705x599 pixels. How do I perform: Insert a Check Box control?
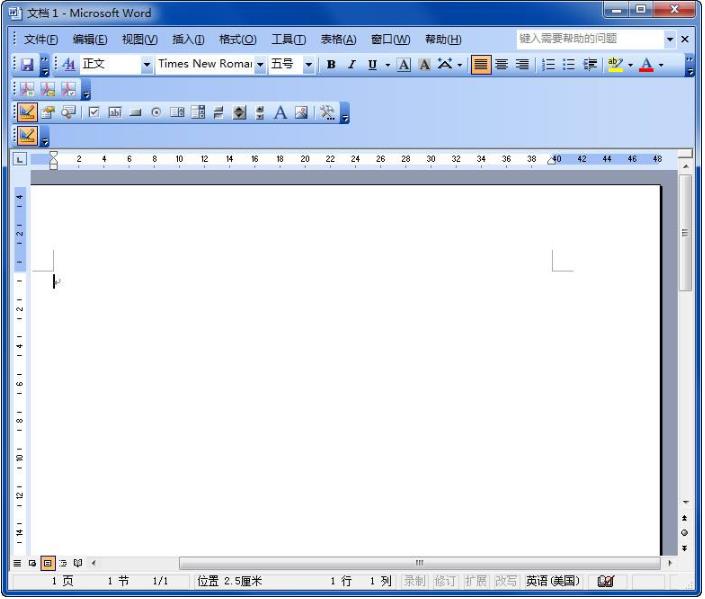coord(94,112)
